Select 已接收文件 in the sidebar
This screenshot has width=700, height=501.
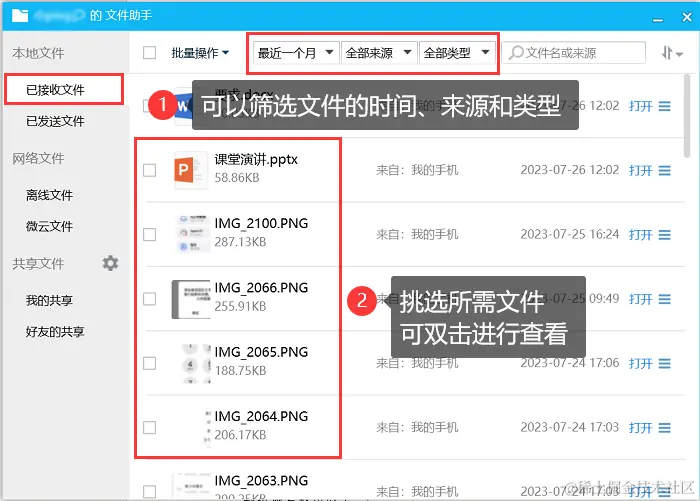64,90
